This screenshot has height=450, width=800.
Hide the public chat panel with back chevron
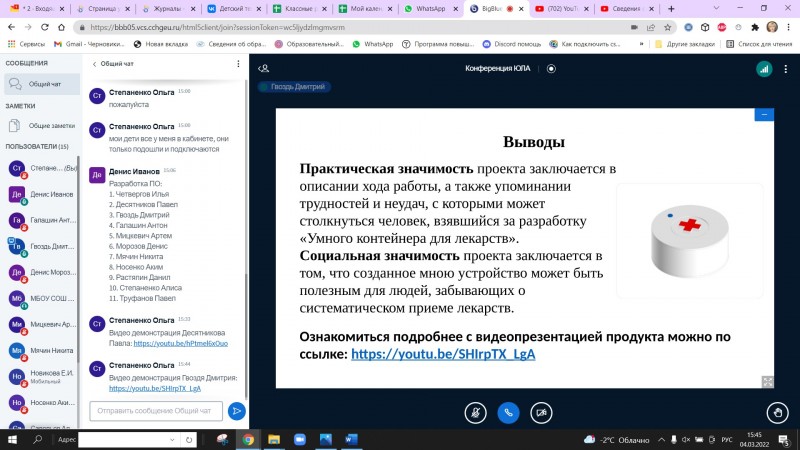click(94, 63)
